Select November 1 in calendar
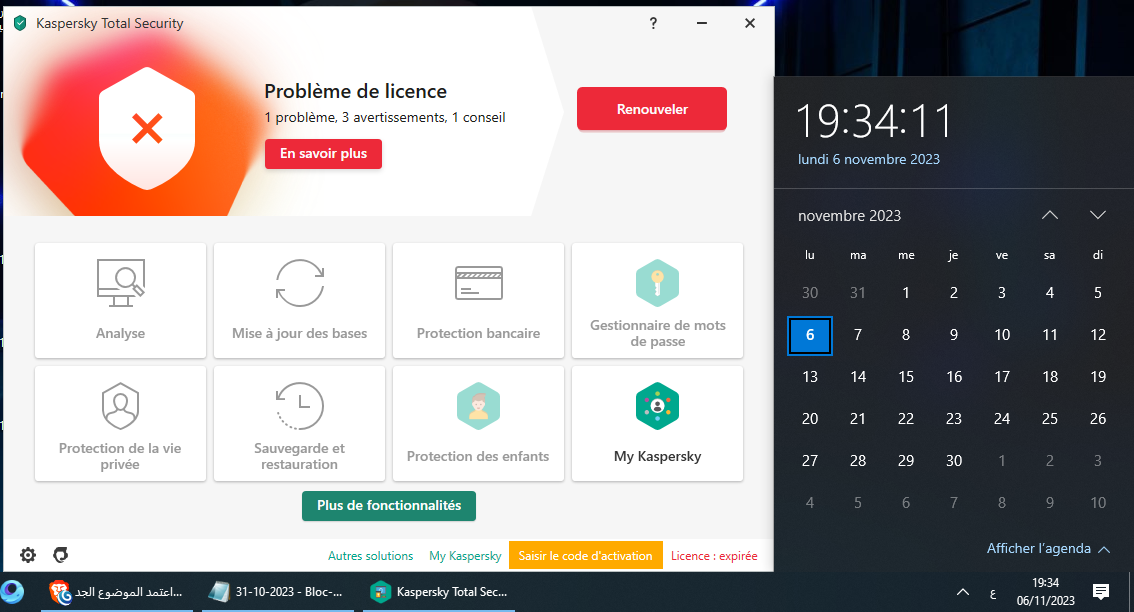This screenshot has width=1134, height=612. (x=905, y=293)
